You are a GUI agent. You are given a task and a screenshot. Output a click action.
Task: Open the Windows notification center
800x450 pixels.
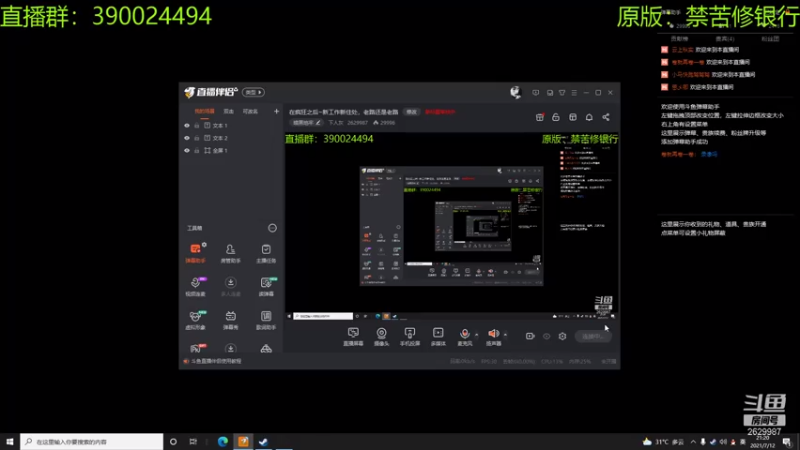[787, 442]
